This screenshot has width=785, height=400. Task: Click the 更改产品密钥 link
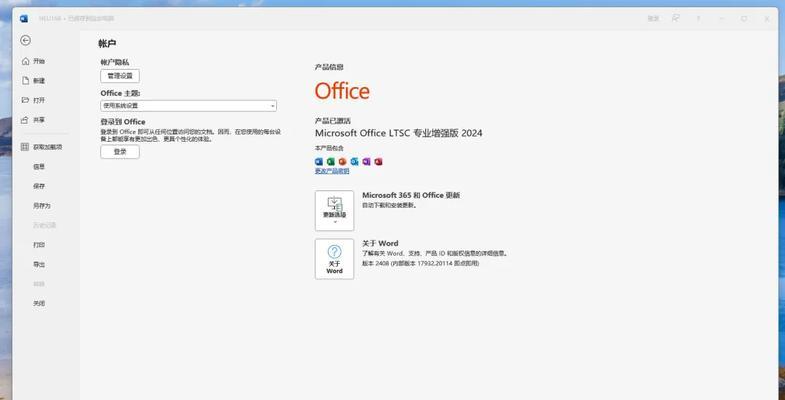[x=332, y=171]
